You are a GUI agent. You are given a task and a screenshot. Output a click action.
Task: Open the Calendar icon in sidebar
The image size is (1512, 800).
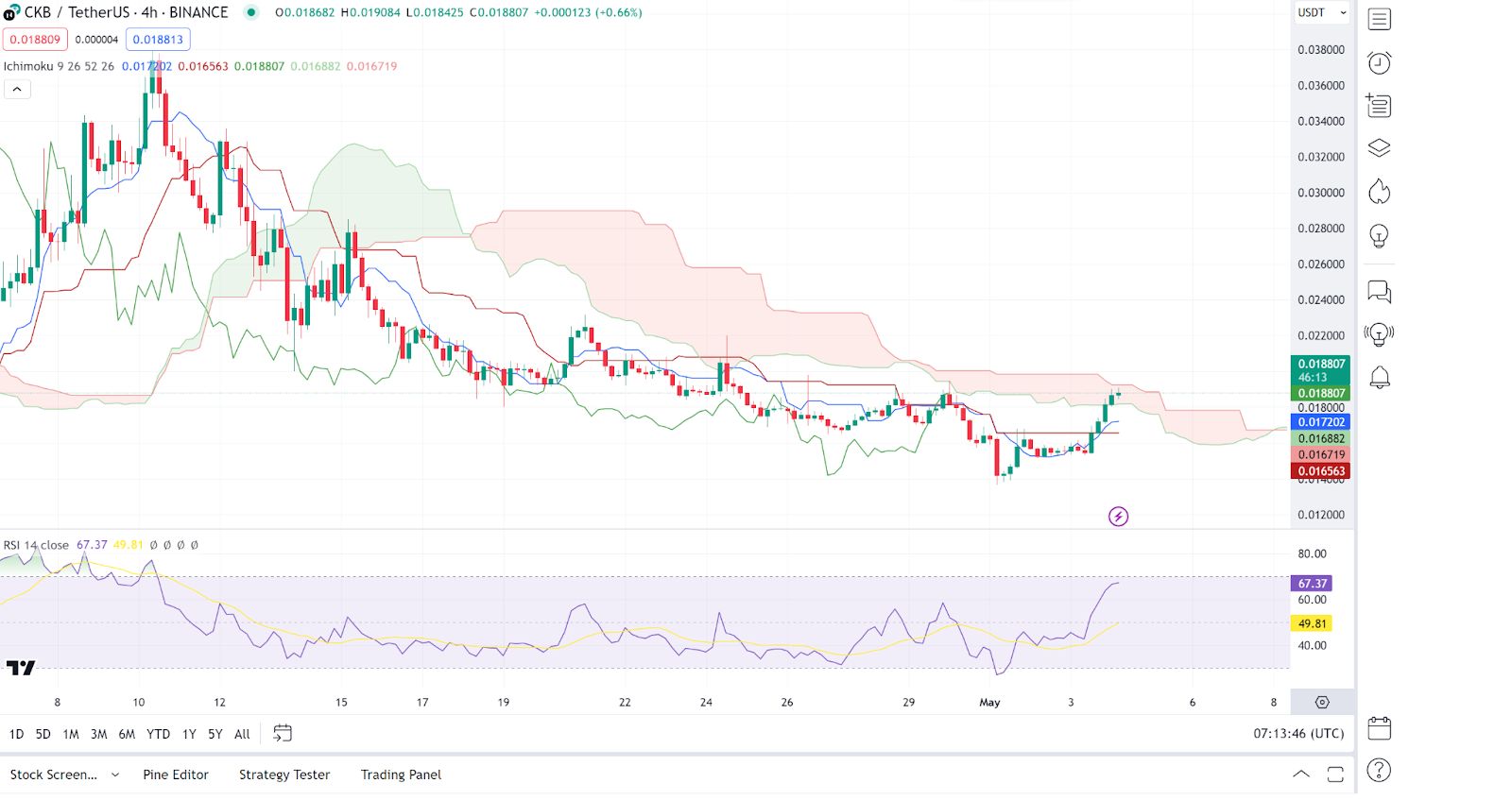pyautogui.click(x=1380, y=728)
